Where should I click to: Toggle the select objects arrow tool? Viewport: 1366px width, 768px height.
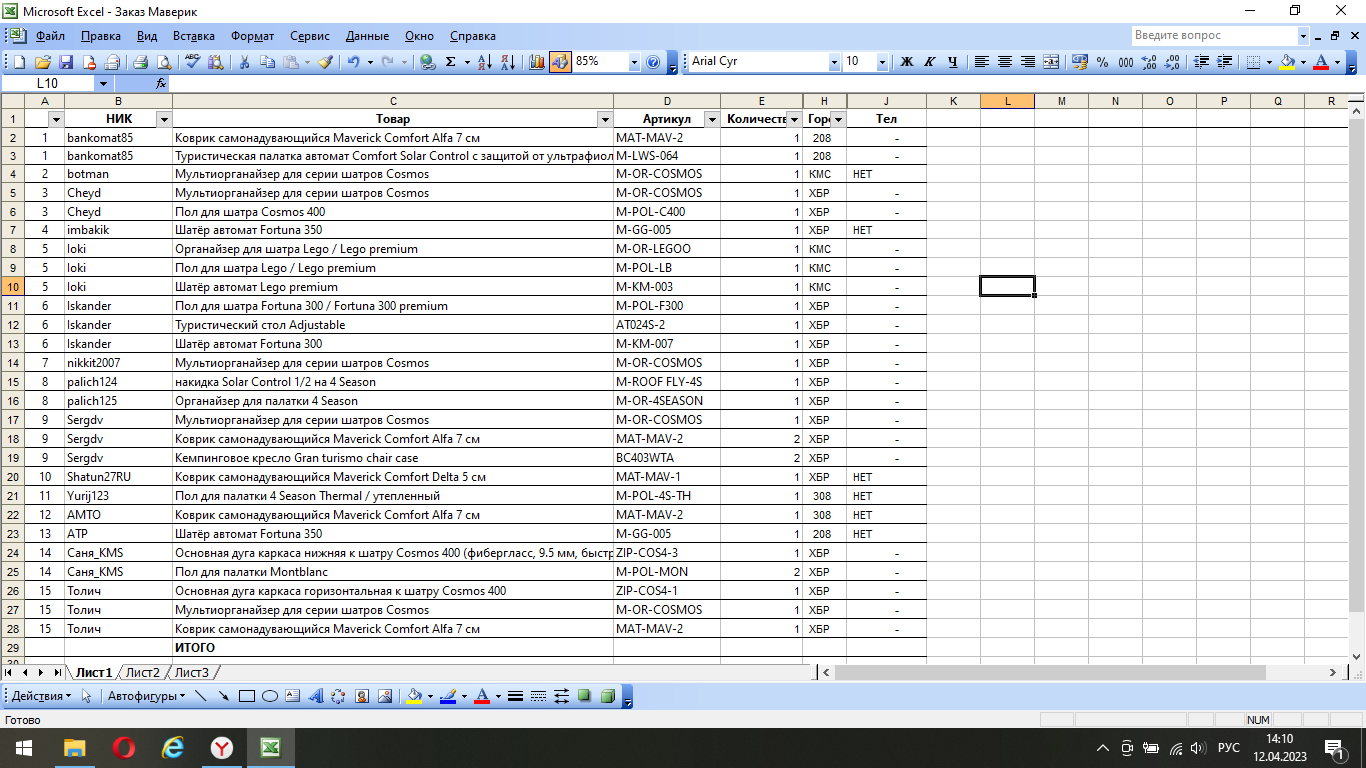(86, 696)
